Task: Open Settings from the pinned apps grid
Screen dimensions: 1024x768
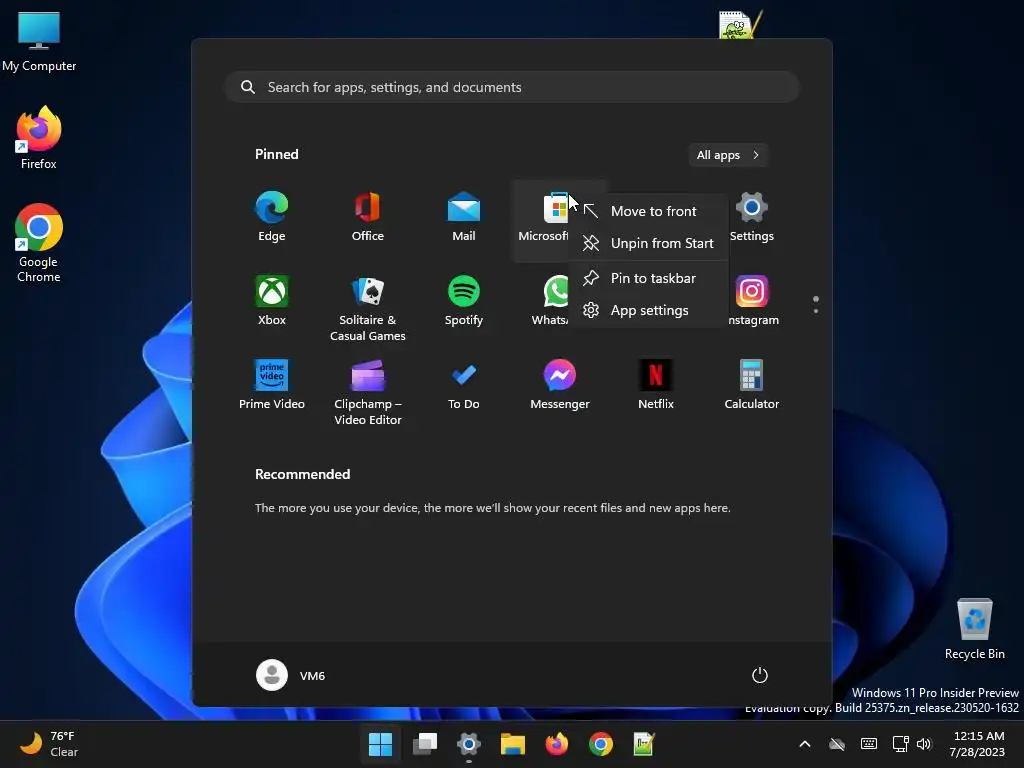Action: [x=752, y=217]
